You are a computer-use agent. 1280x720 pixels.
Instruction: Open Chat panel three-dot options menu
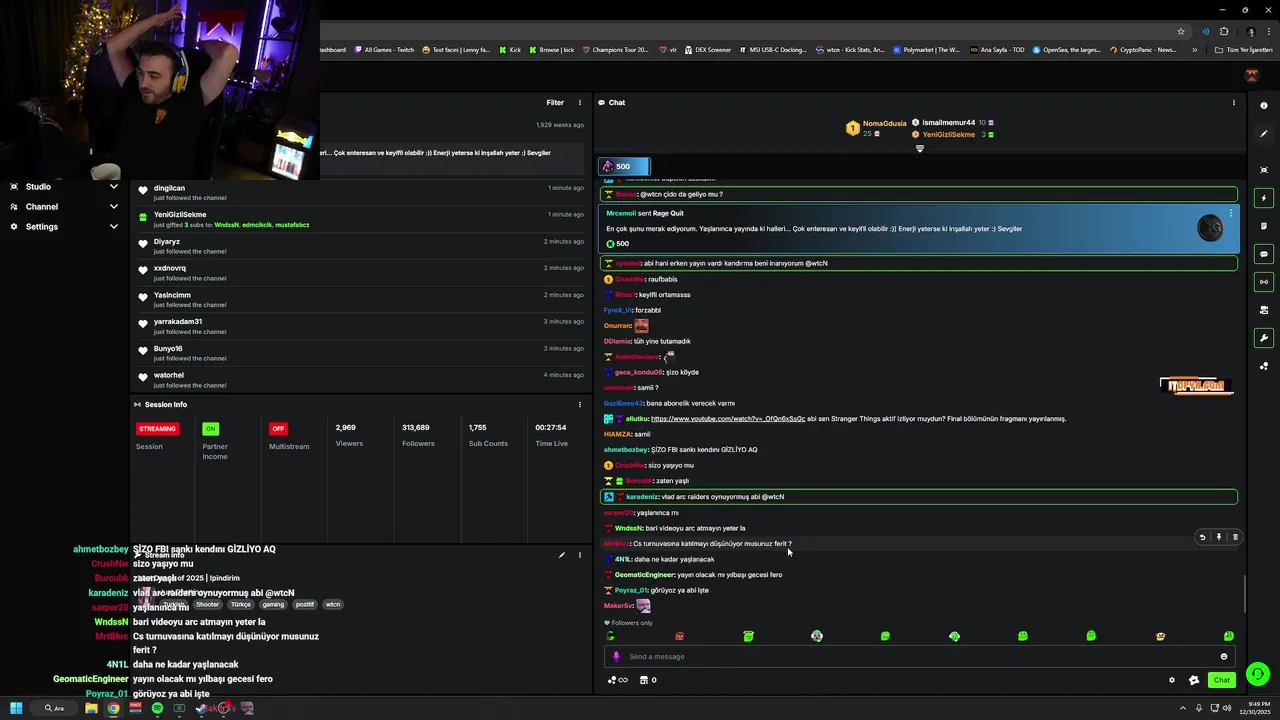coord(1233,102)
